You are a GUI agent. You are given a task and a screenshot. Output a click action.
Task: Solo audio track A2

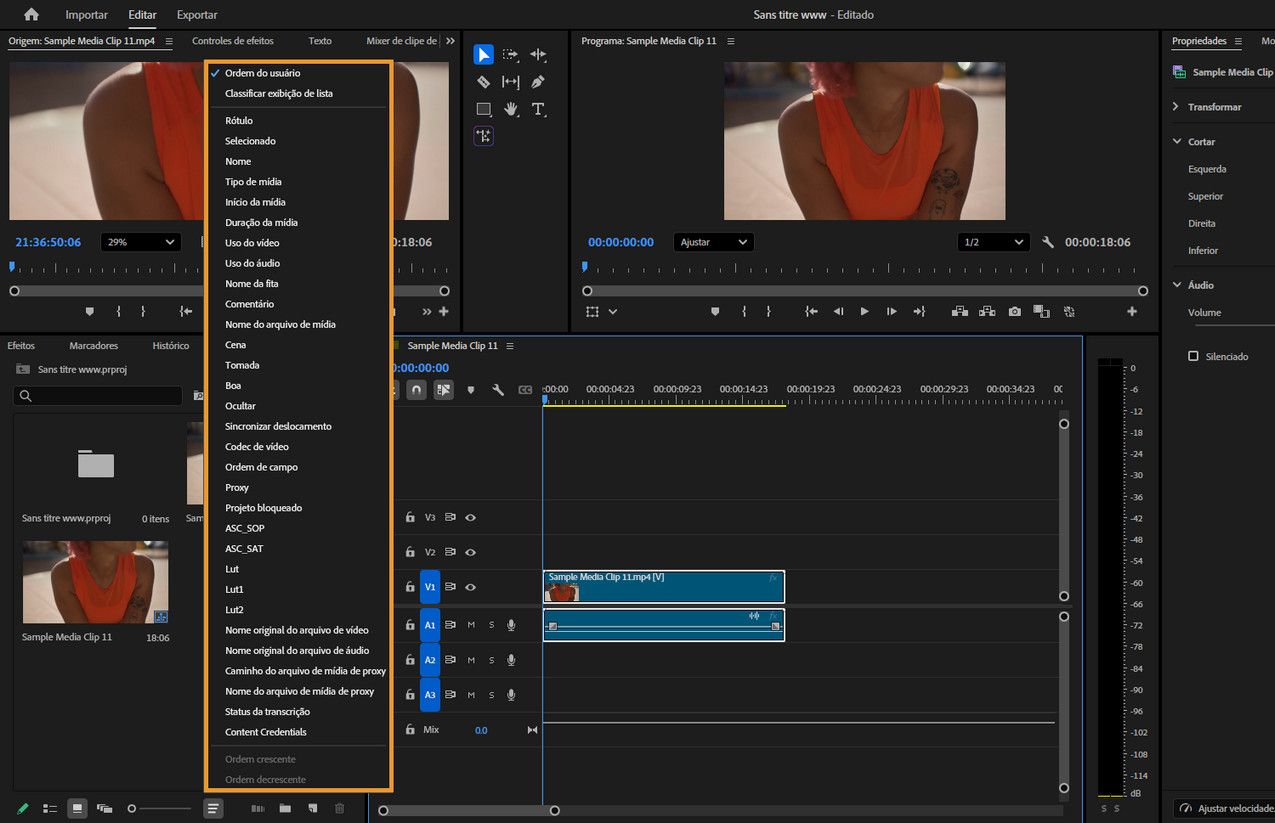[x=490, y=660]
